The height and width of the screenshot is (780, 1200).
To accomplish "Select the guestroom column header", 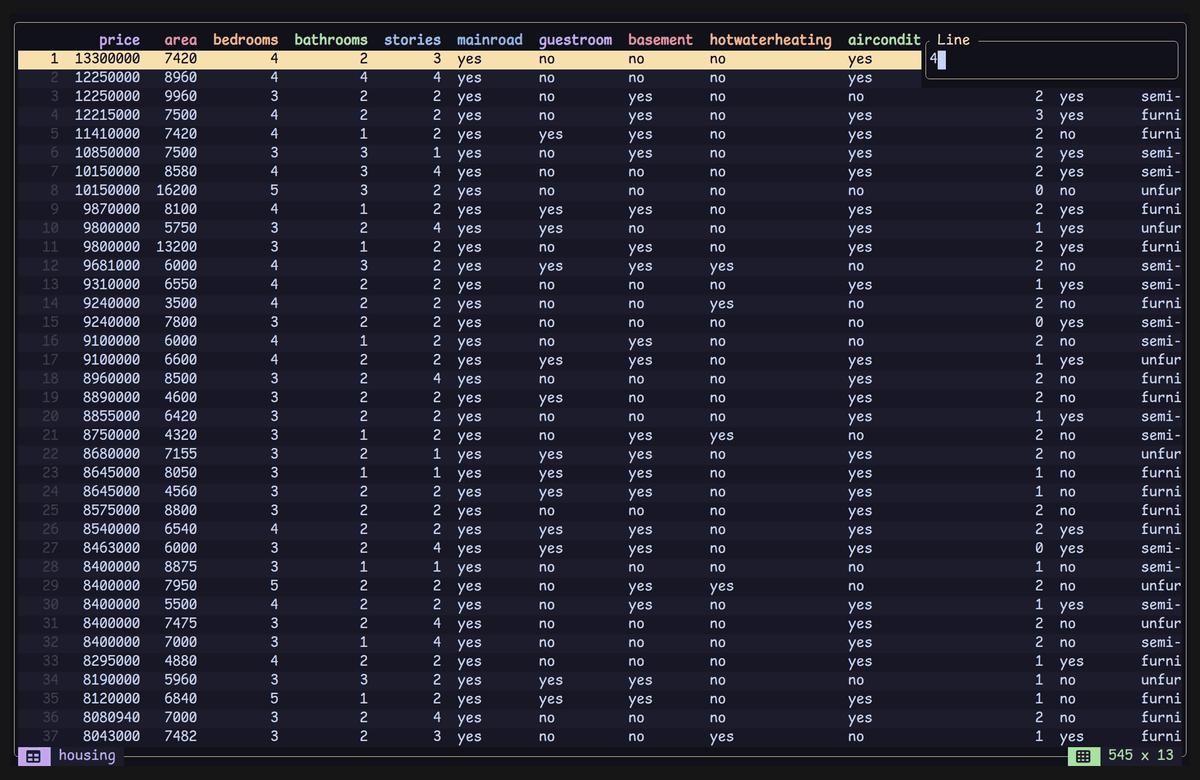I will click(x=575, y=40).
